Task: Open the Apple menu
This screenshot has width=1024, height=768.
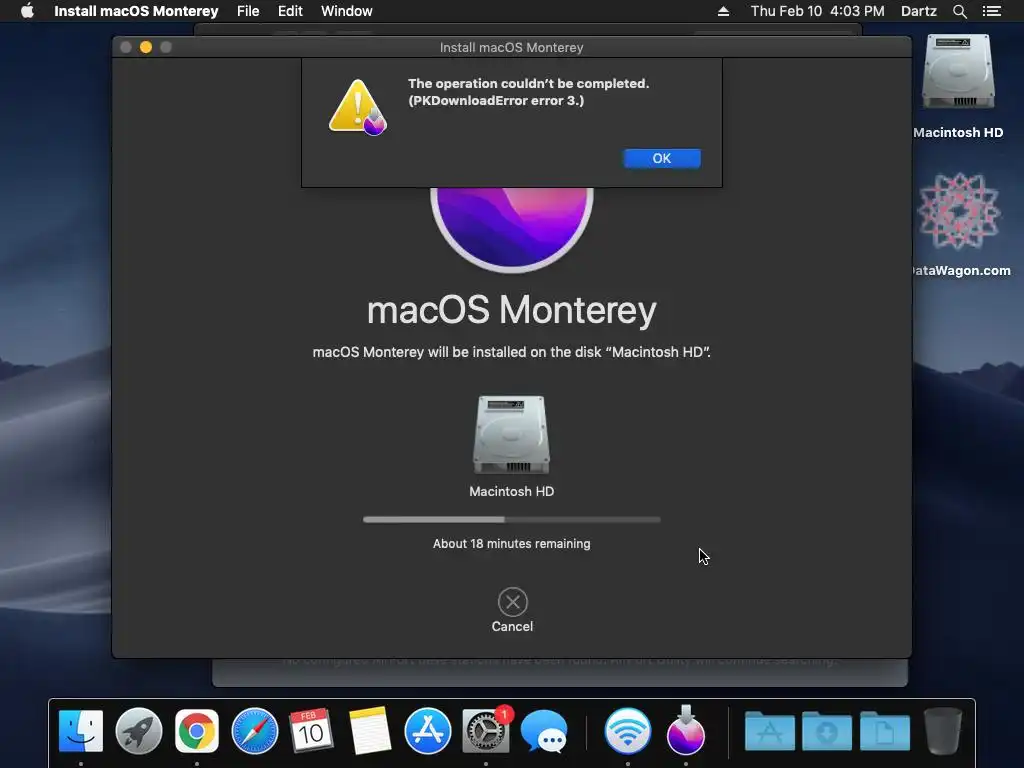Action: (27, 11)
